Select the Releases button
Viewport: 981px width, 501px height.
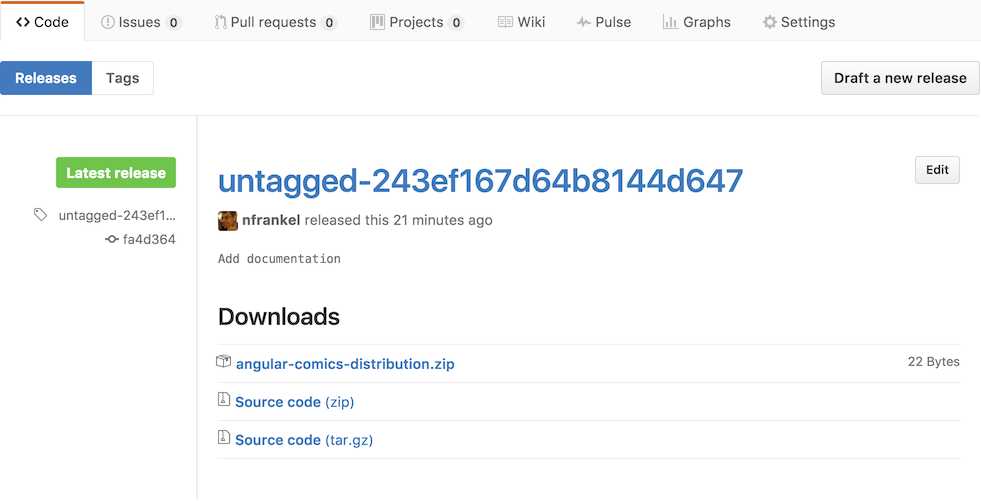46,78
